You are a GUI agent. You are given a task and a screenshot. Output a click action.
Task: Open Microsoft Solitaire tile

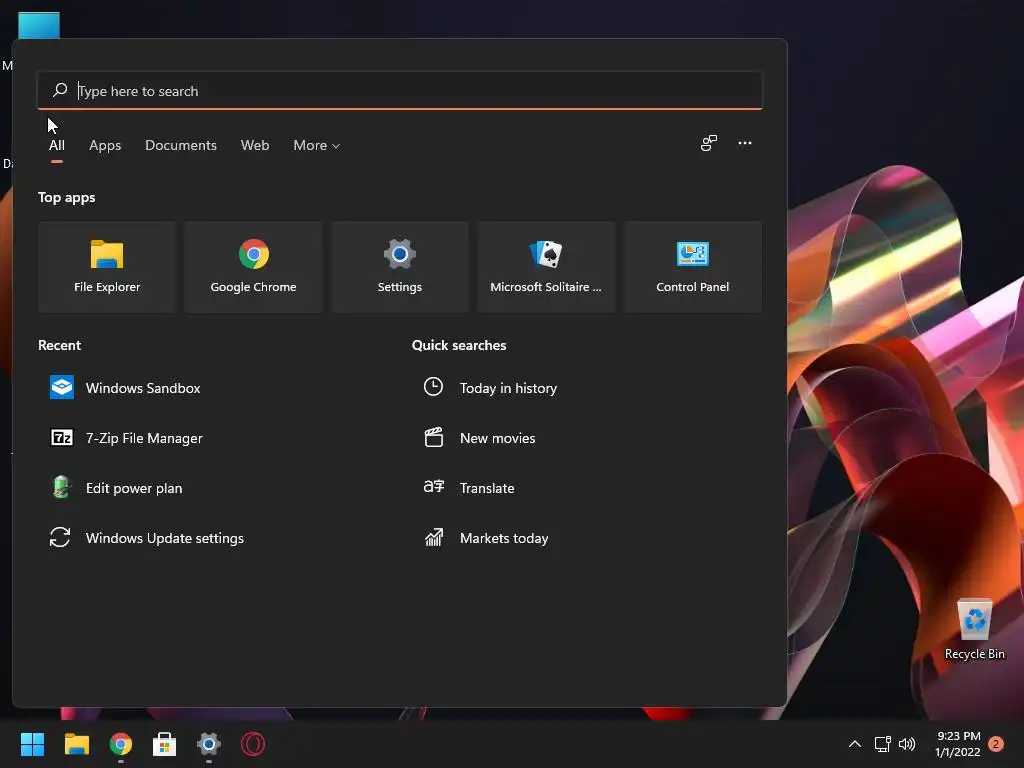[x=546, y=266]
